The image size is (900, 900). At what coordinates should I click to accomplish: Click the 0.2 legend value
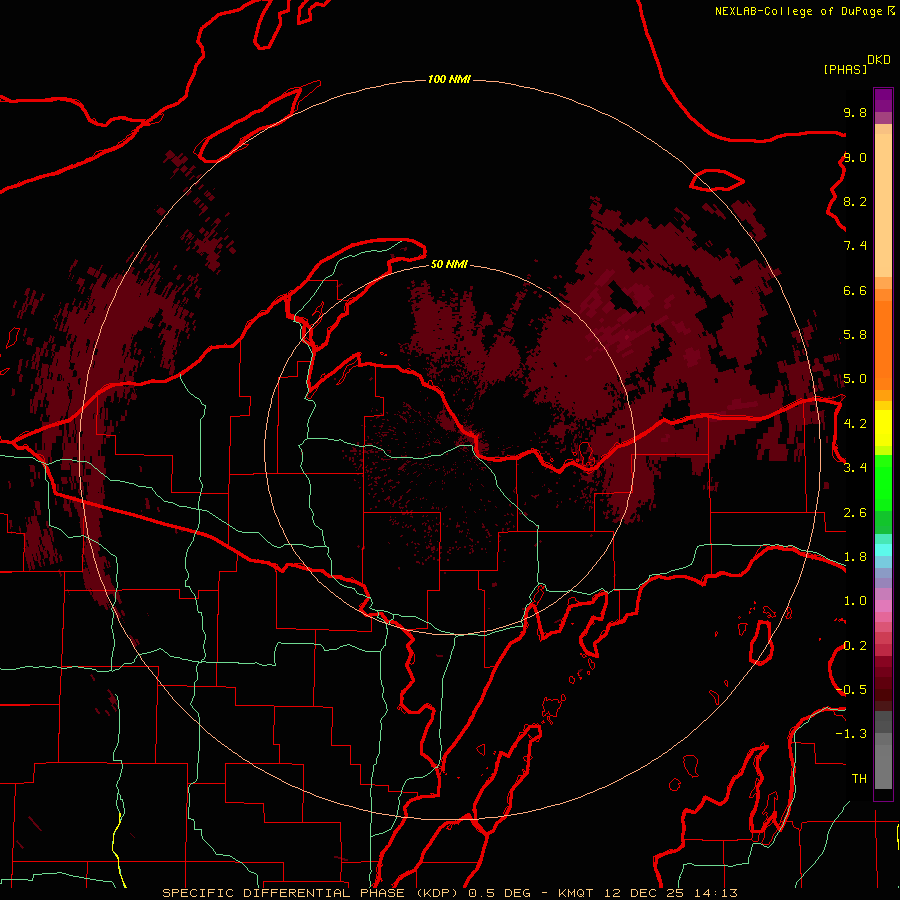(855, 646)
